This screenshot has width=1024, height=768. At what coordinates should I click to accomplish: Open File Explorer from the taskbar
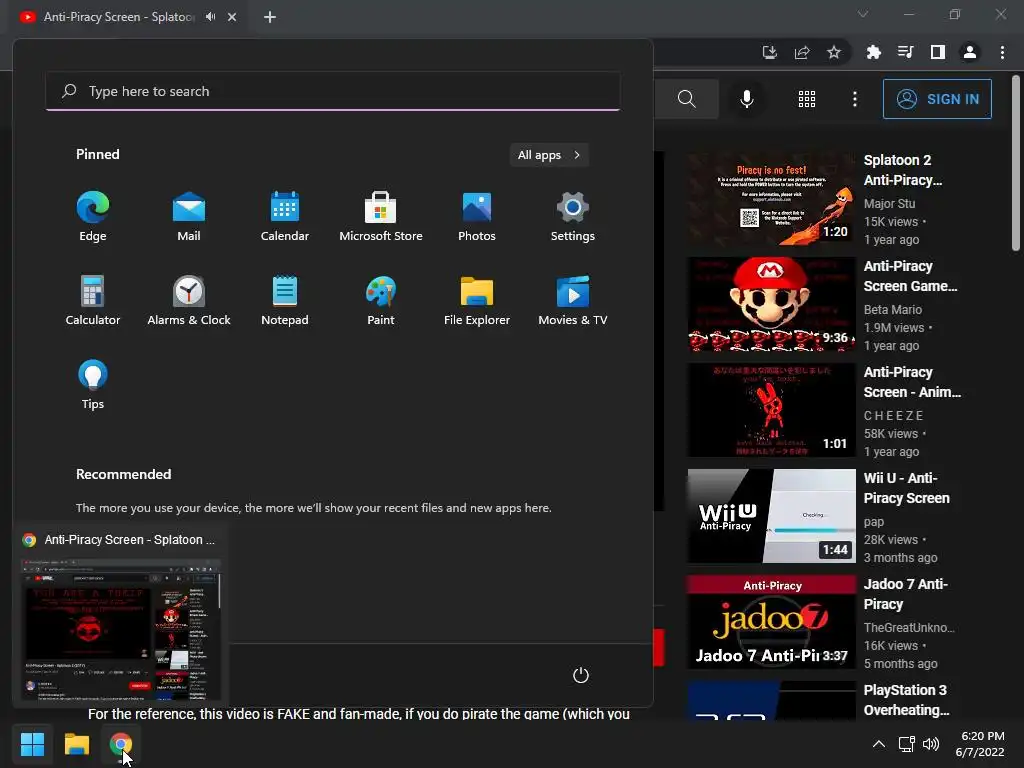pos(76,744)
